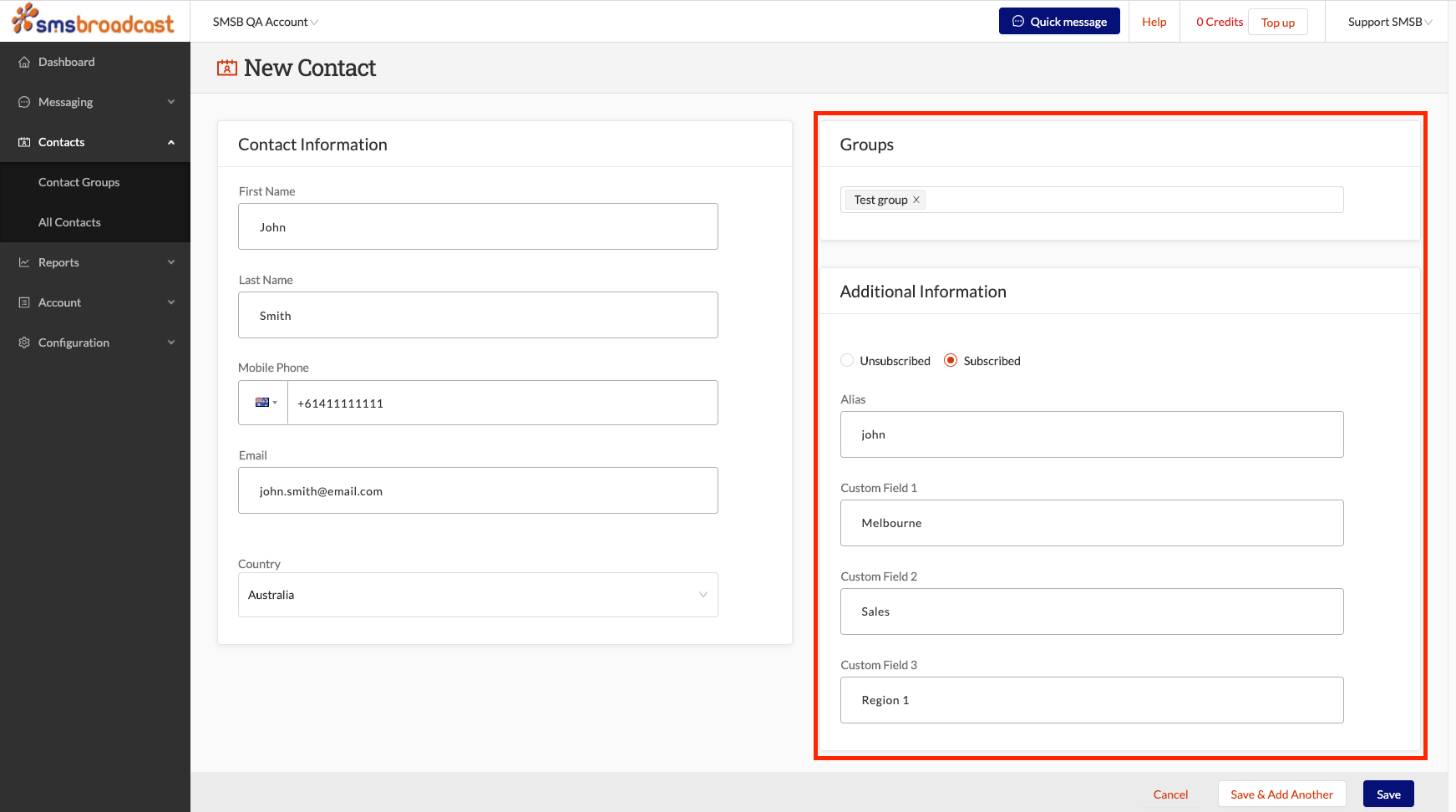Image resolution: width=1456 pixels, height=812 pixels.
Task: Open Reports using the chart icon
Action: 23,261
